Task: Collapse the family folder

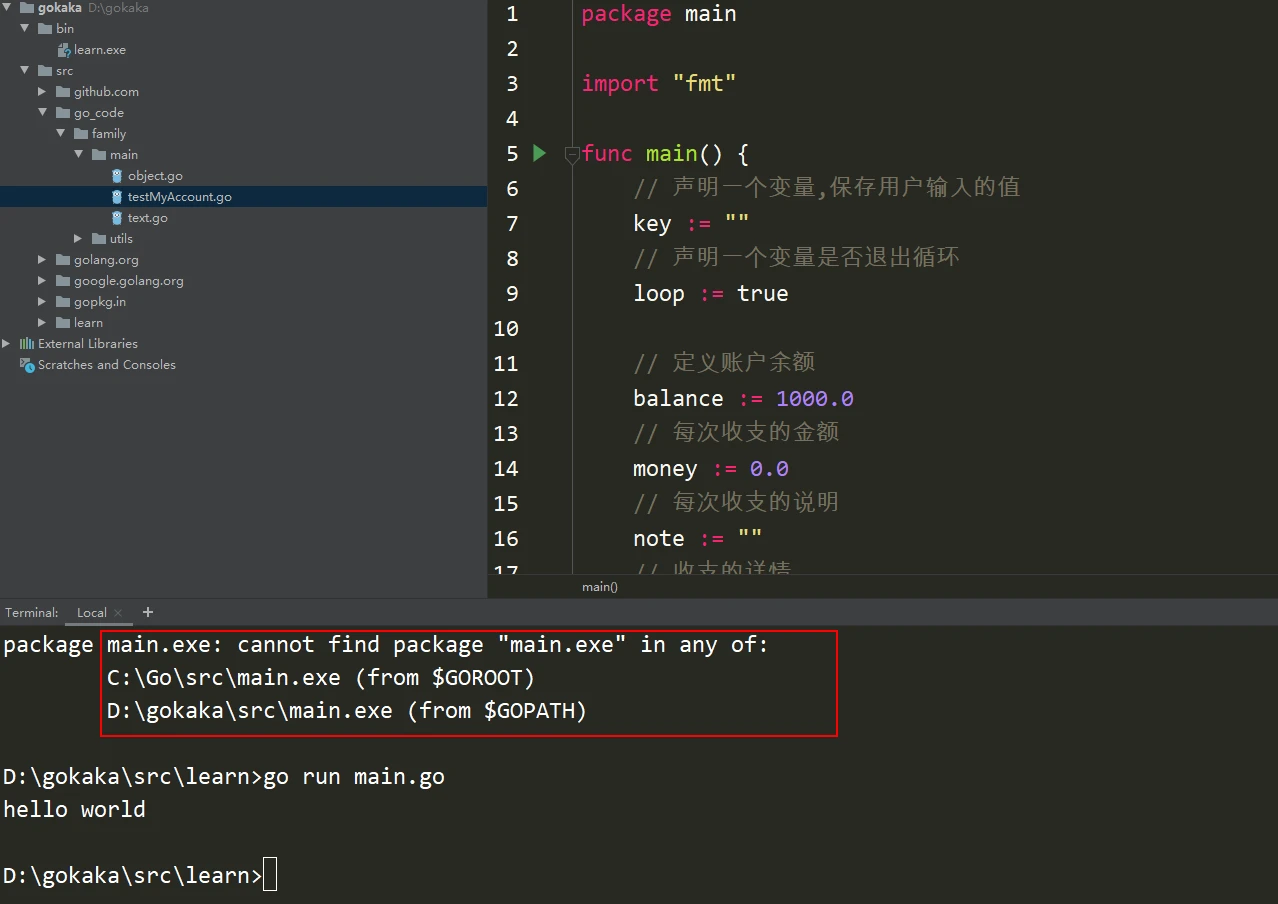Action: click(60, 134)
